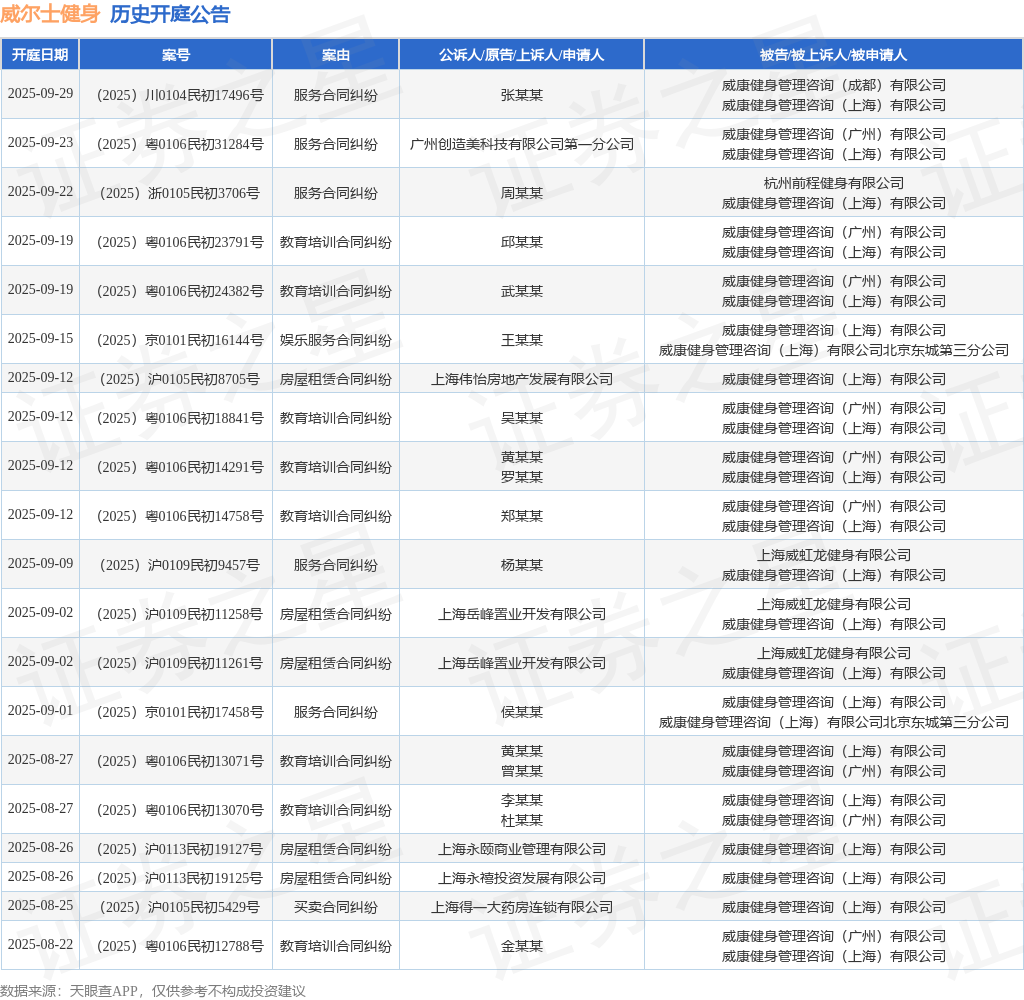Image resolution: width=1024 pixels, height=1000 pixels.
Task: Click case number (2025)粤0106民初24382号
Action: tap(180, 291)
